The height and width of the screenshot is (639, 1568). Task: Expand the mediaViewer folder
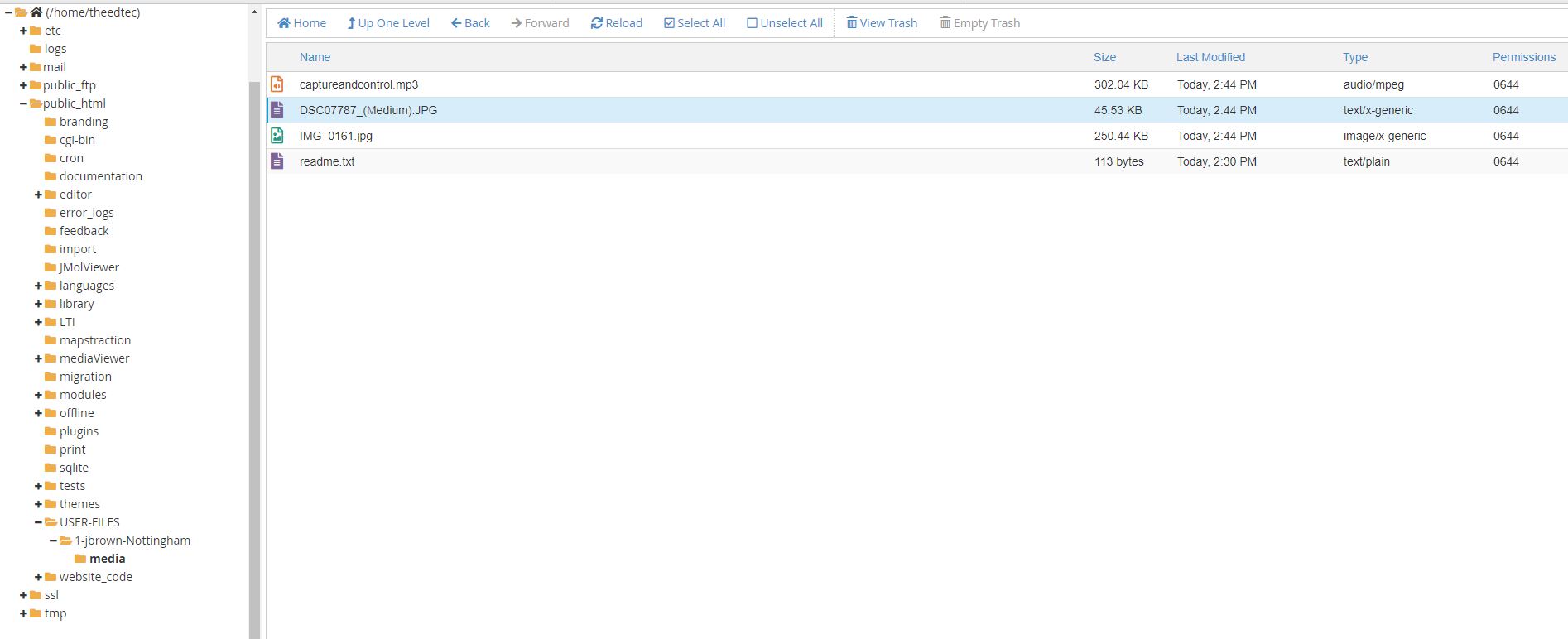tap(38, 358)
